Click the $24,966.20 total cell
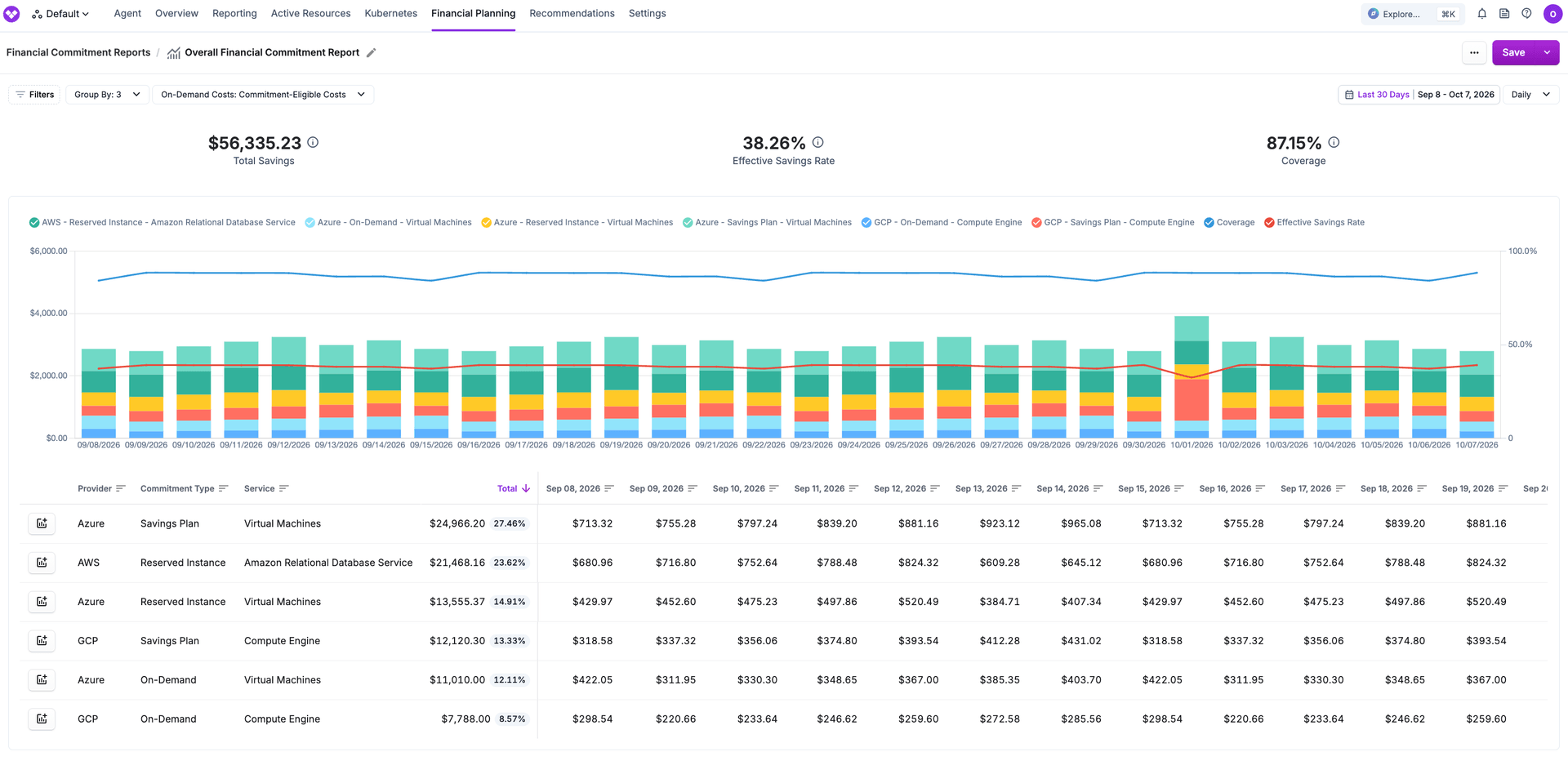The width and height of the screenshot is (1568, 761). coord(457,523)
